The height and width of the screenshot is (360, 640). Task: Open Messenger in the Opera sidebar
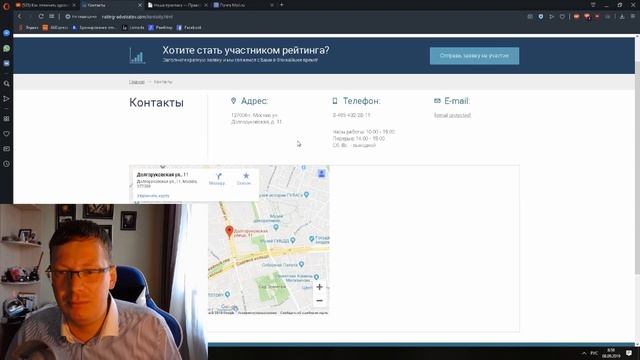click(x=6, y=33)
